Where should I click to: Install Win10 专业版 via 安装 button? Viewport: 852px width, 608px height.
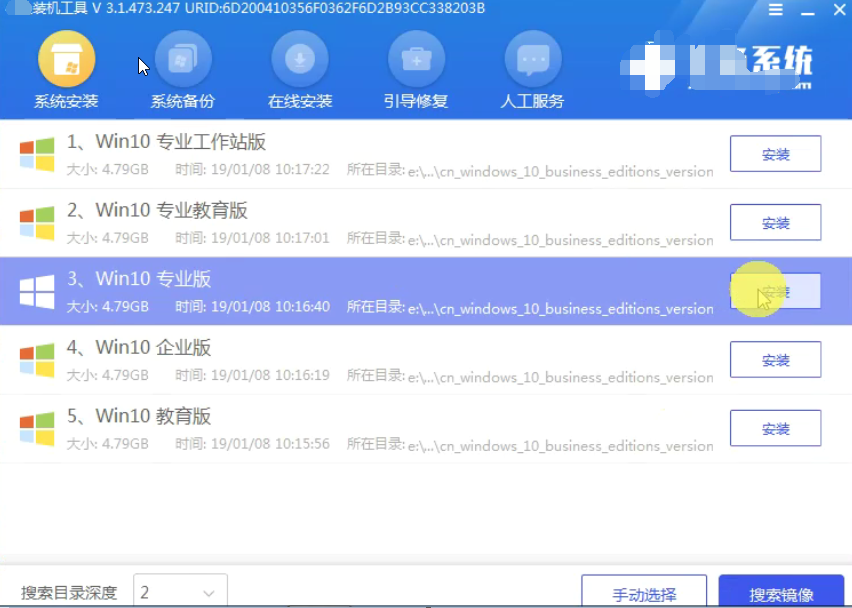[x=775, y=291]
